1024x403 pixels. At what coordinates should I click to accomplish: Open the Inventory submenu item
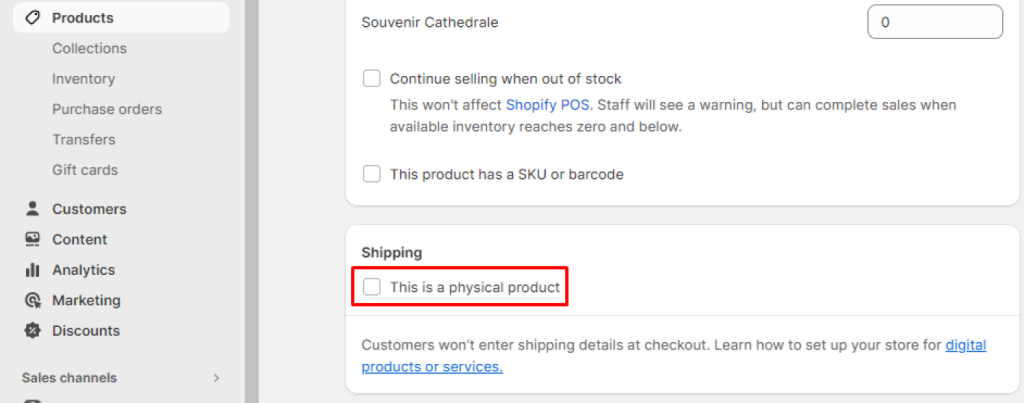(x=83, y=78)
